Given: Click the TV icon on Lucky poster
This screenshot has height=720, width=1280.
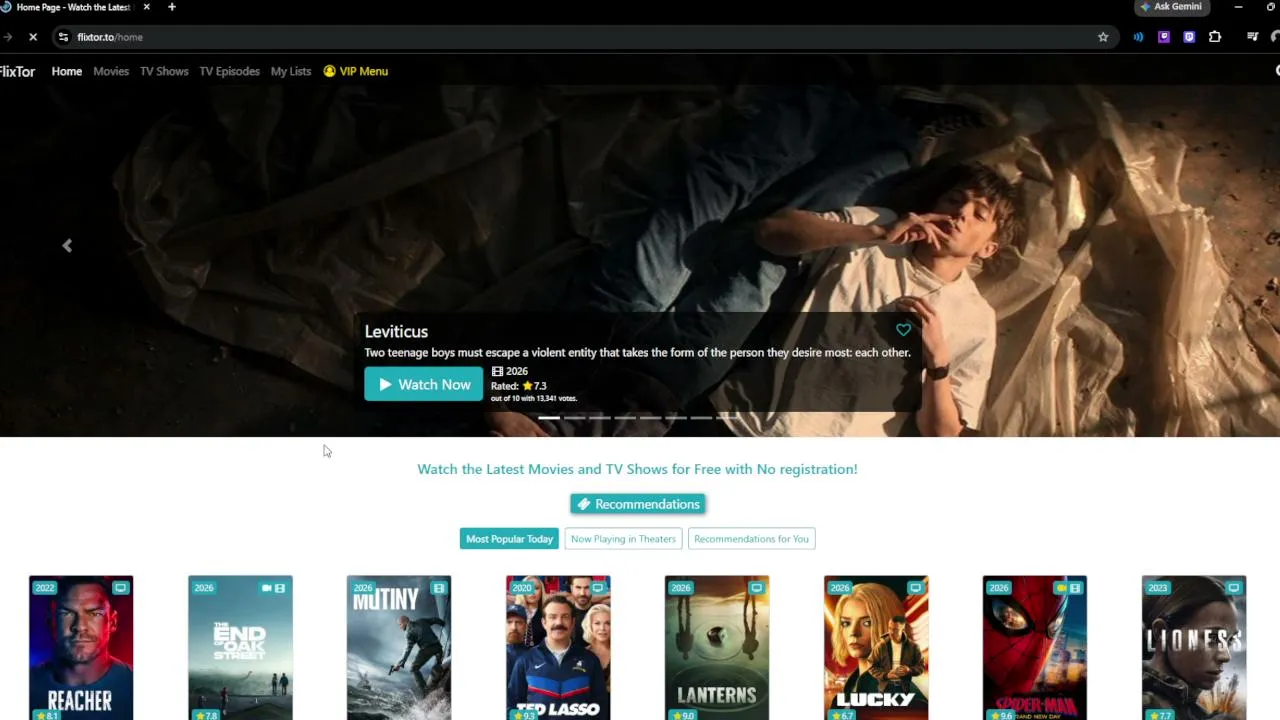Looking at the screenshot, I should tap(915, 588).
